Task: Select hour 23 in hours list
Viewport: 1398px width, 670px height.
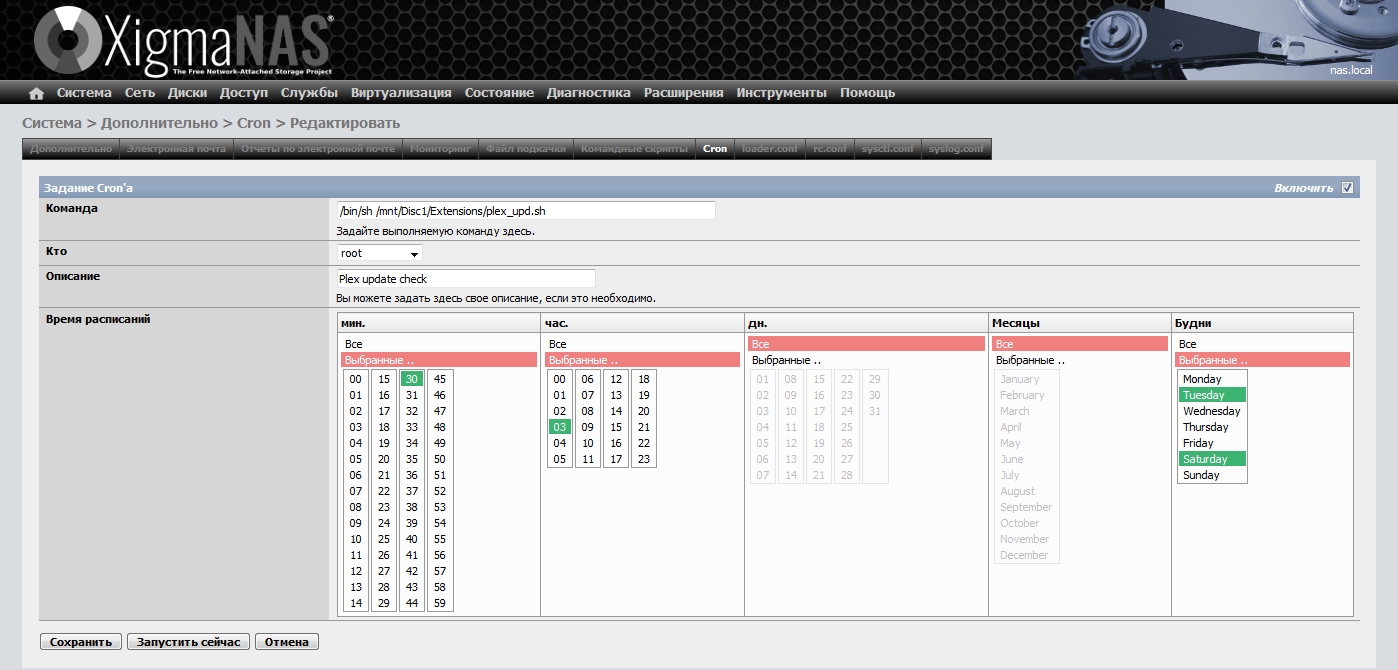Action: [644, 459]
